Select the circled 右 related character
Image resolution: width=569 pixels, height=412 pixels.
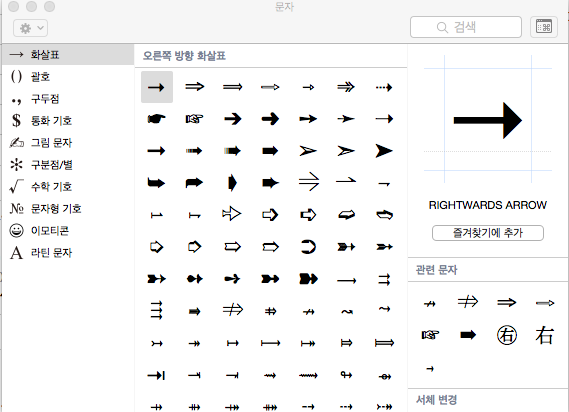tap(506, 335)
